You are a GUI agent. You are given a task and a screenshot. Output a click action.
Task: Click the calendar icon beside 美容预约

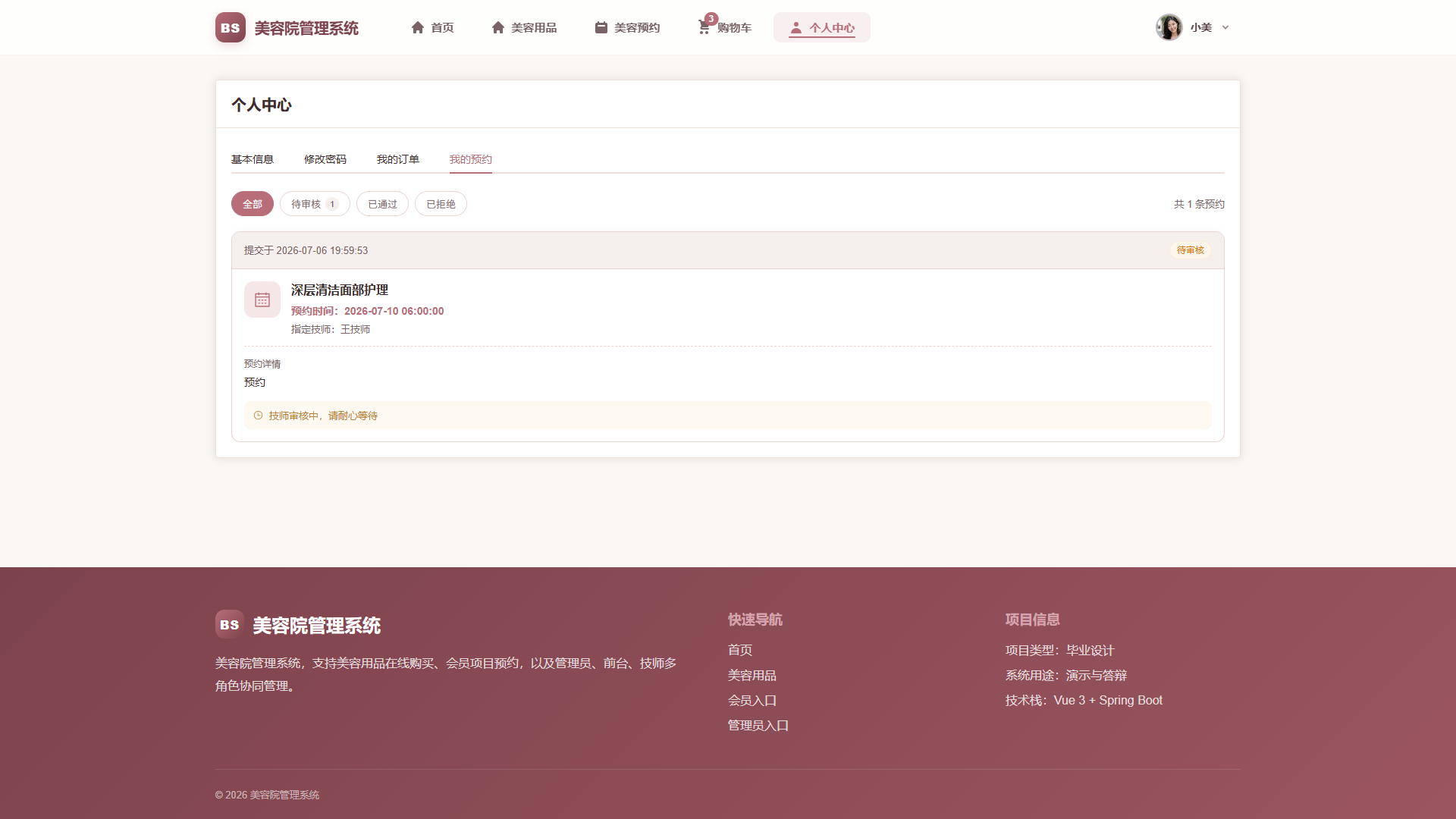coord(601,27)
